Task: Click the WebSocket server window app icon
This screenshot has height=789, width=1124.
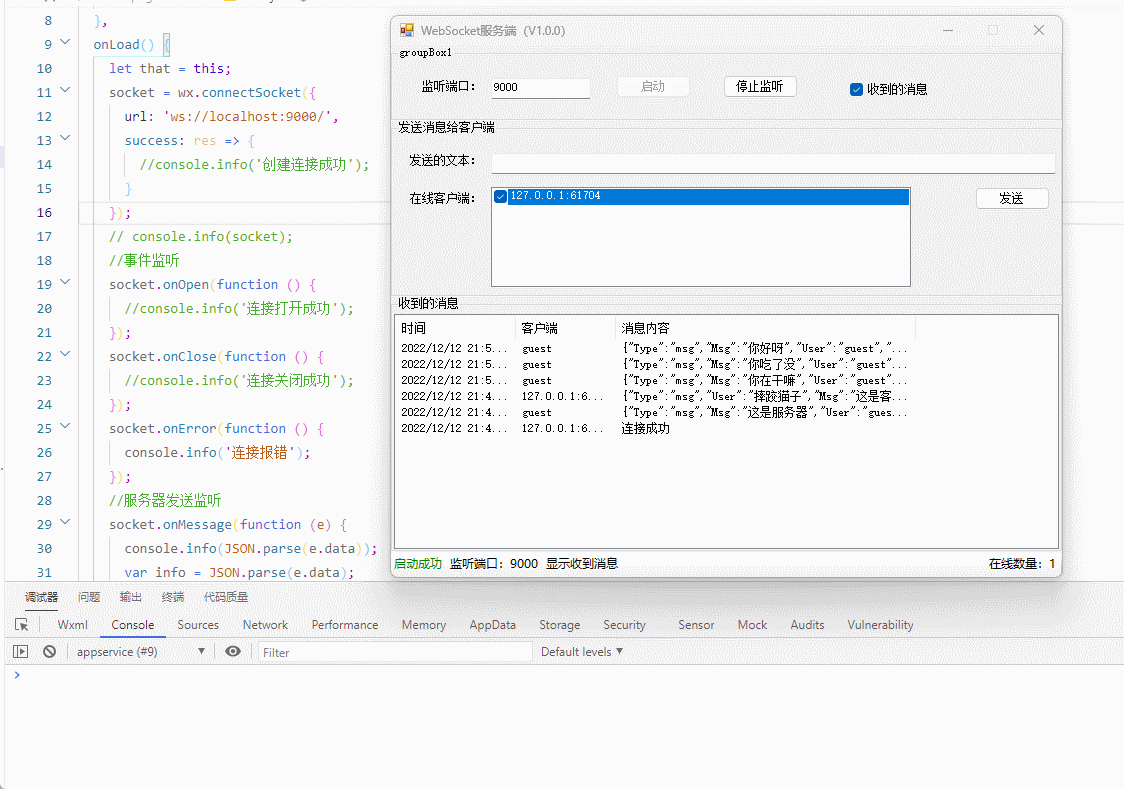Action: click(x=407, y=30)
